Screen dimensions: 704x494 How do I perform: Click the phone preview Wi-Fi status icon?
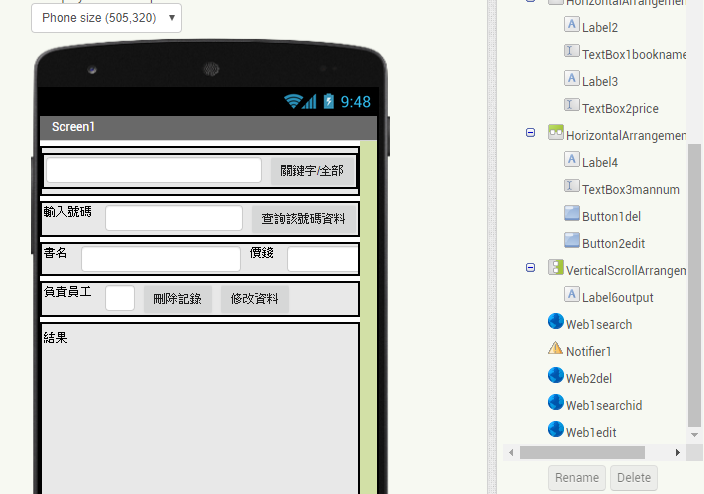pos(293,101)
